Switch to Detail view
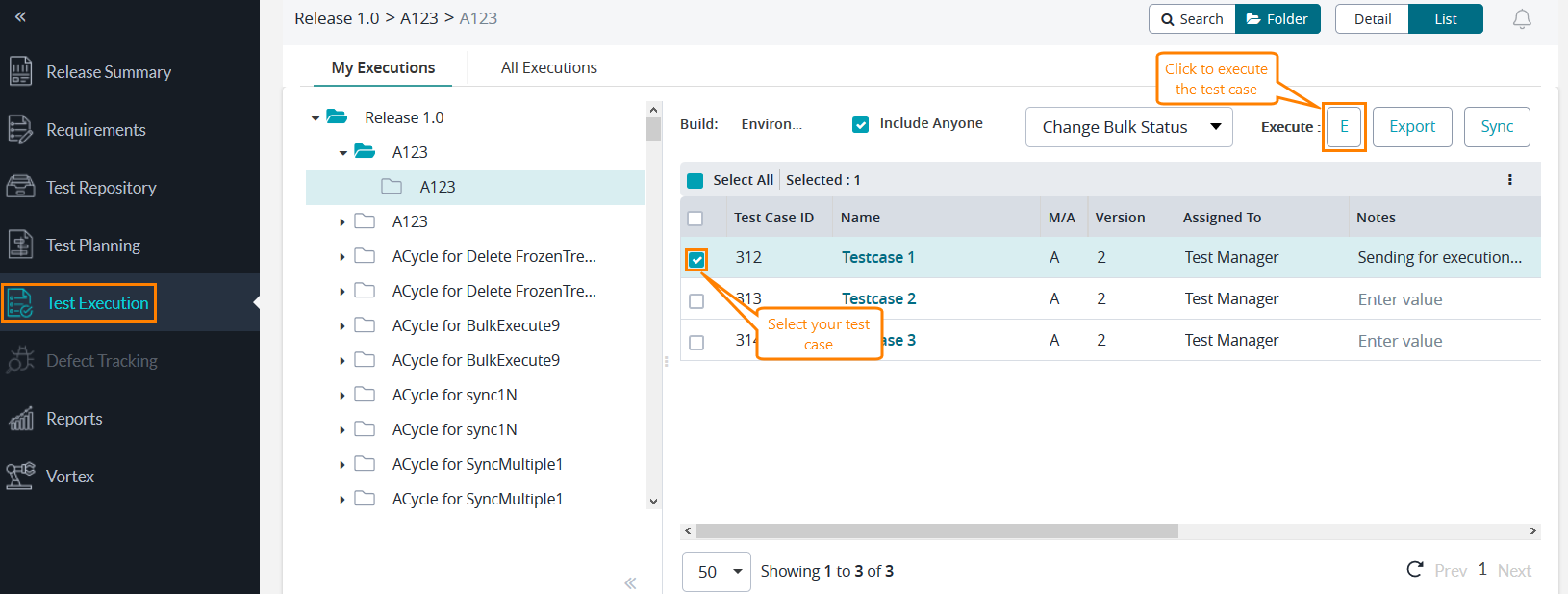This screenshot has width=1568, height=594. click(x=1372, y=19)
